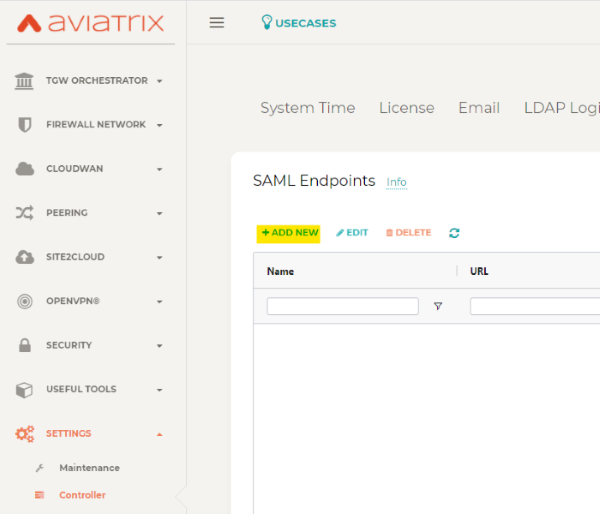Click the Security padlock icon
The height and width of the screenshot is (514, 600).
25,345
